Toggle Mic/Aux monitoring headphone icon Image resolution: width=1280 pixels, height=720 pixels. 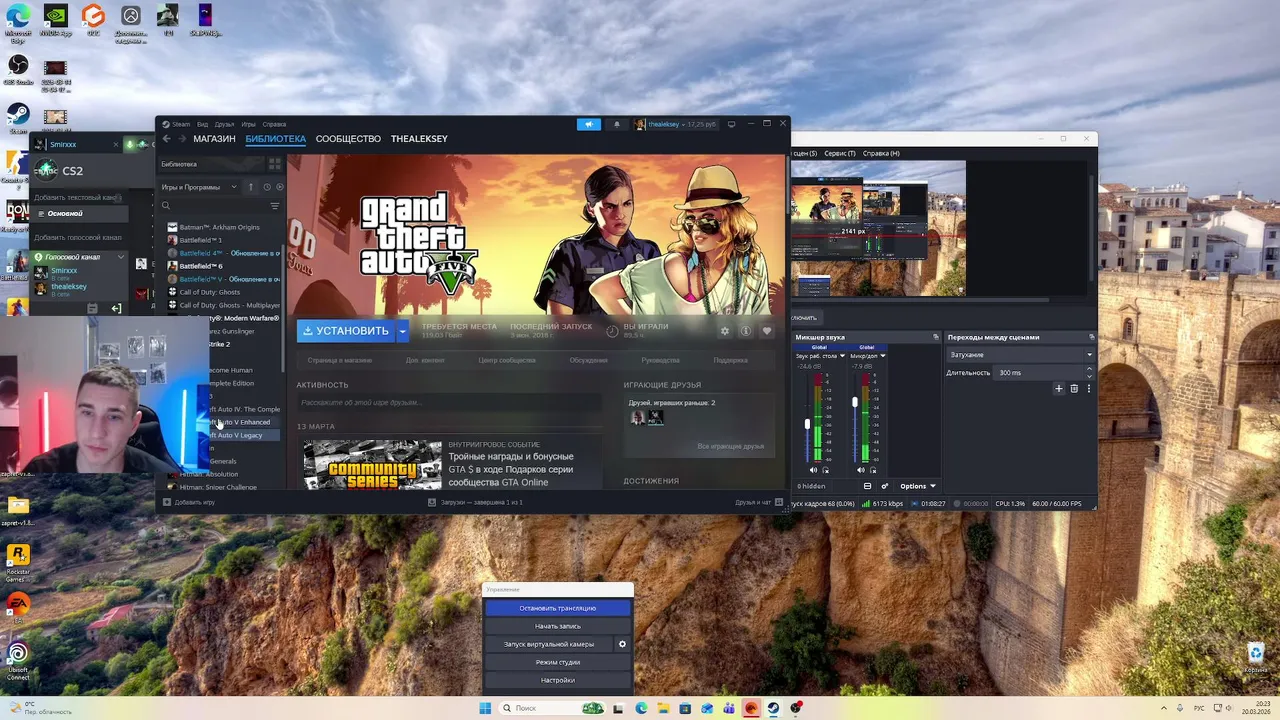pos(873,470)
